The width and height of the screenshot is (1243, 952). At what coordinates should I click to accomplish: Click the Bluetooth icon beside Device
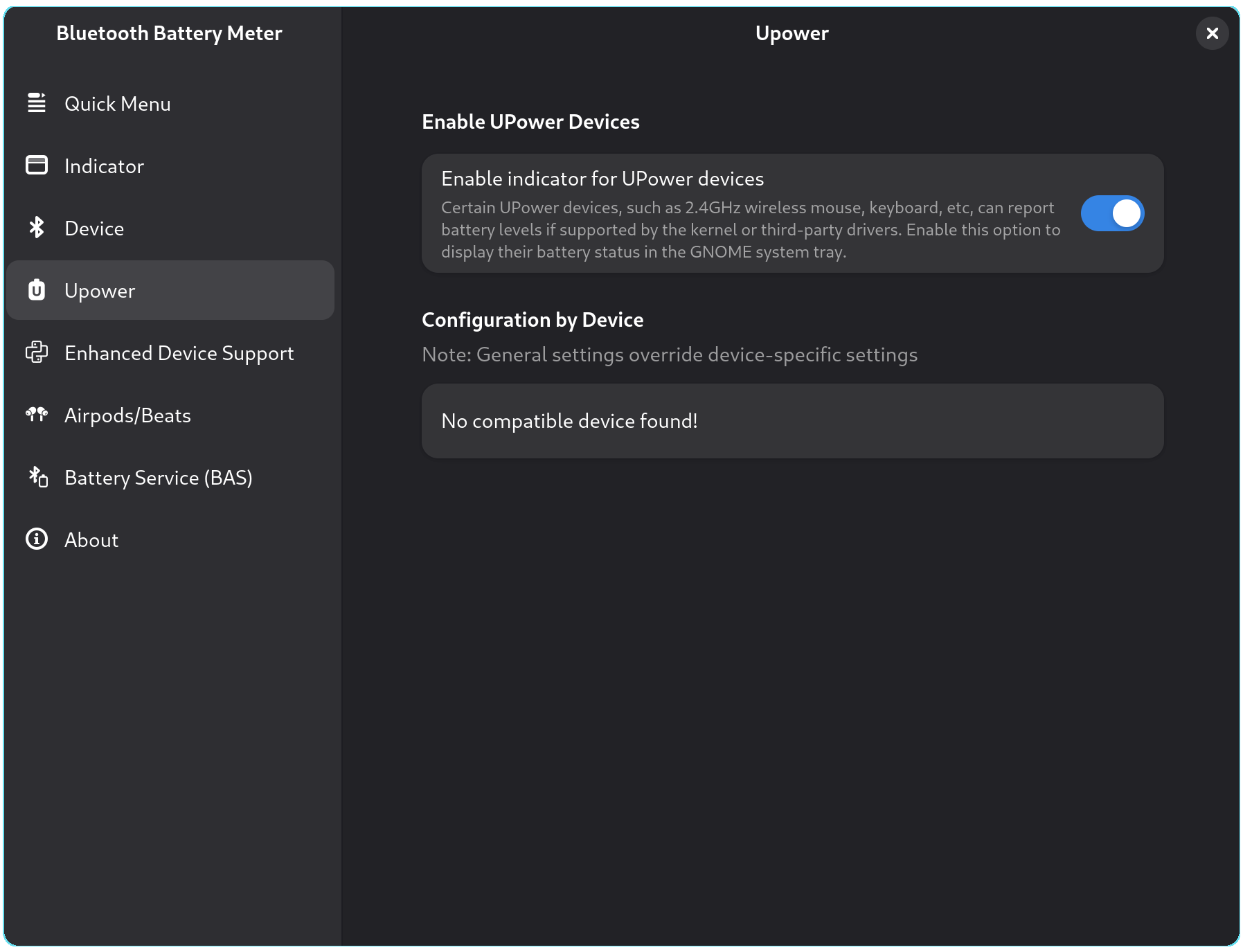[37, 228]
